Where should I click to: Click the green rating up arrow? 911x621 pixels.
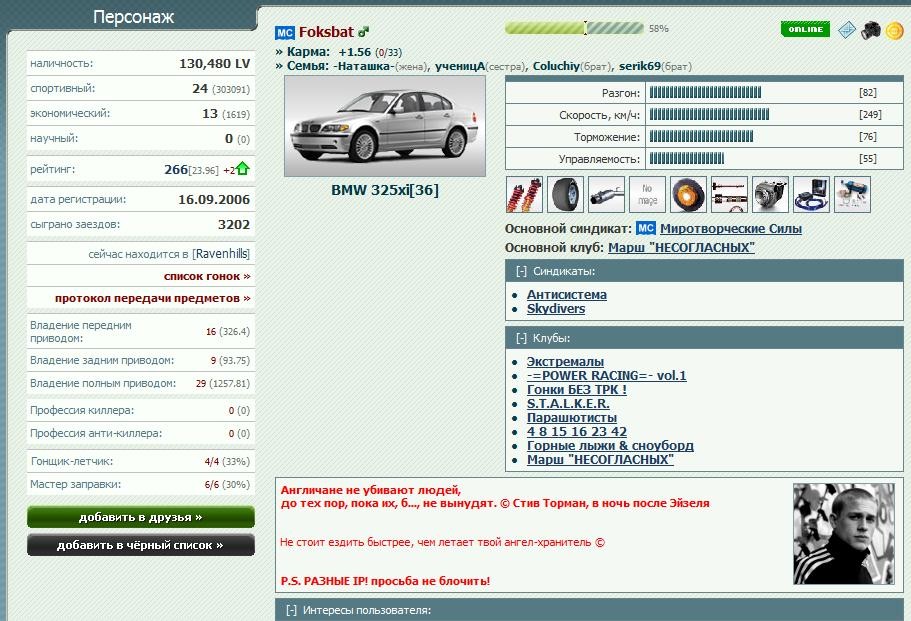coord(243,168)
